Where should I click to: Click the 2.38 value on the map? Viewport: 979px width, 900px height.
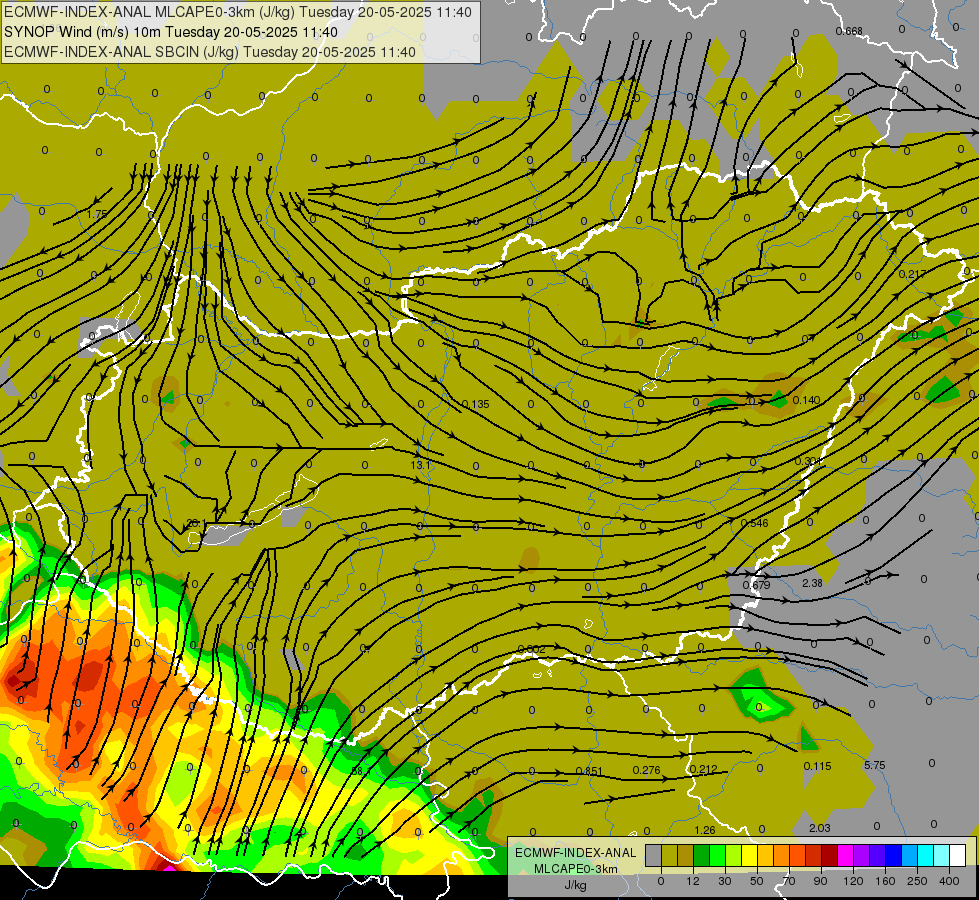click(812, 583)
